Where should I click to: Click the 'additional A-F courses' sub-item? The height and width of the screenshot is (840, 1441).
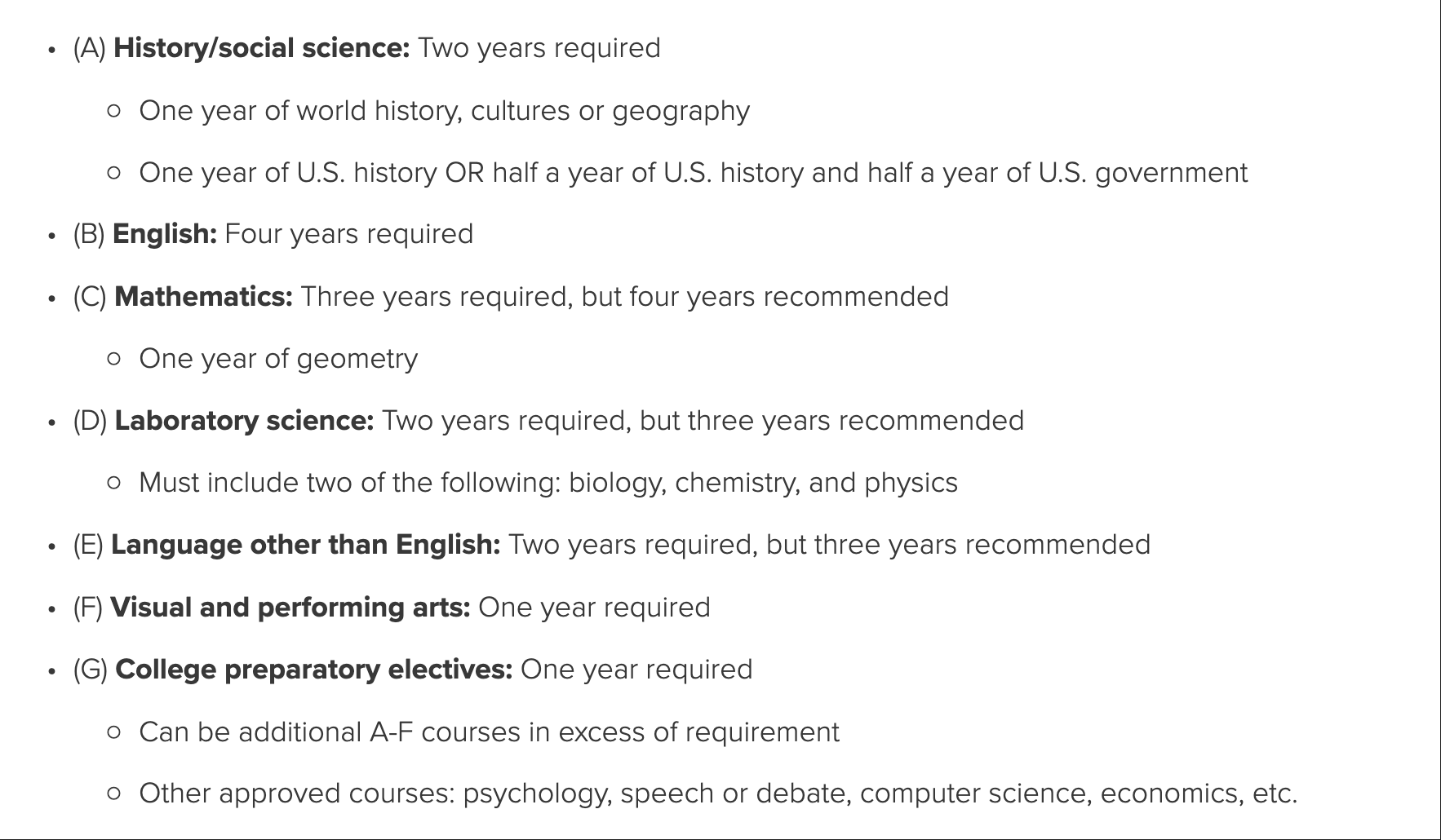click(x=489, y=732)
